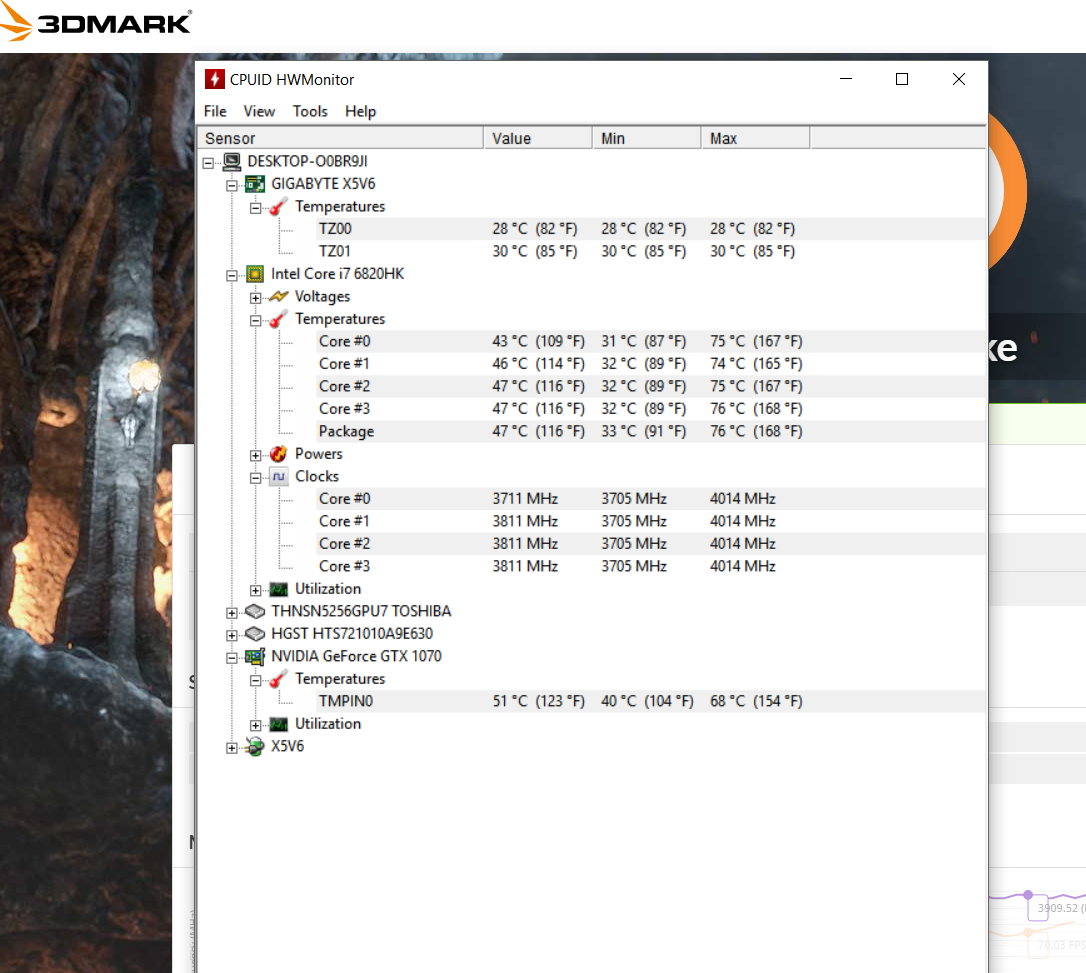Expand the Powers branch
Image resolution: width=1086 pixels, height=973 pixels.
click(256, 455)
